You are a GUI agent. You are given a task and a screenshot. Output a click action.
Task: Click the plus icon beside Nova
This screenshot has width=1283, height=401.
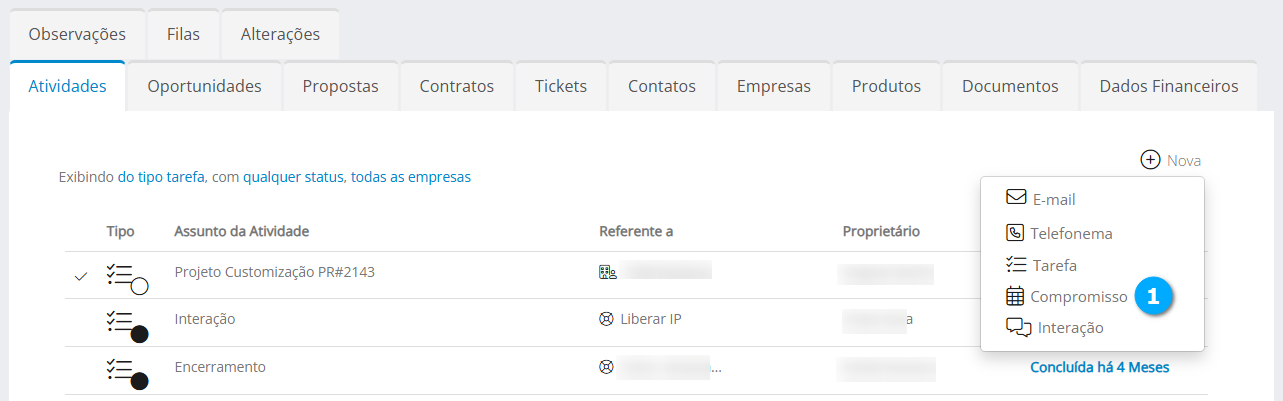click(1150, 160)
